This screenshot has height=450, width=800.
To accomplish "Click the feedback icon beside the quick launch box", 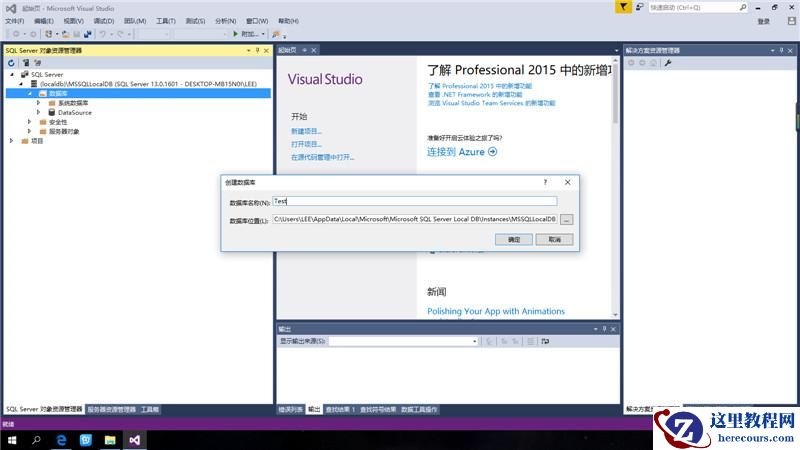I will click(x=639, y=7).
